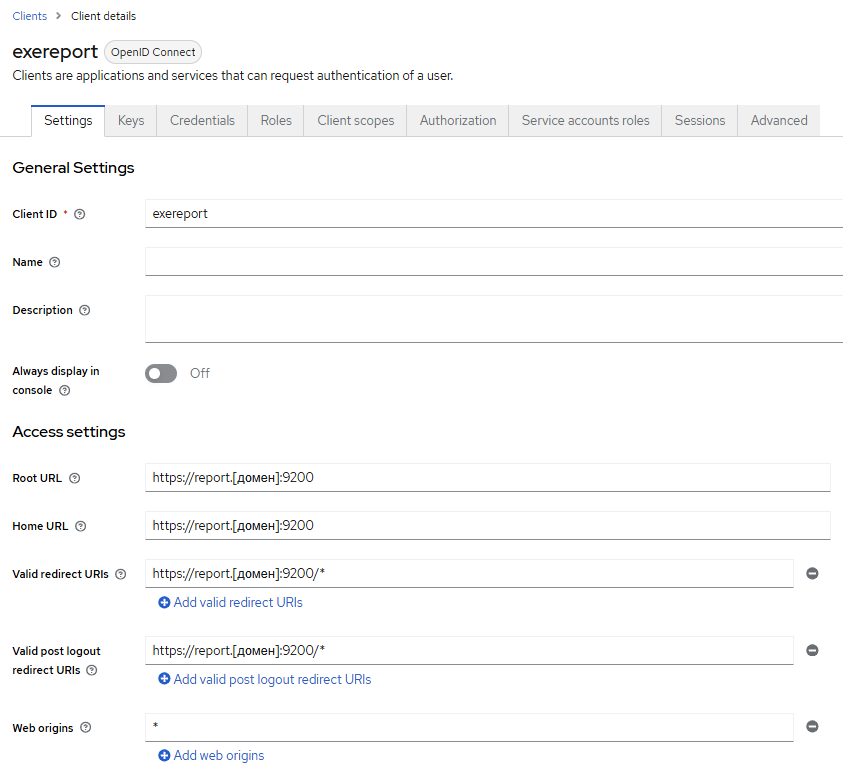Click Add valid redirect URIs link

tap(230, 602)
